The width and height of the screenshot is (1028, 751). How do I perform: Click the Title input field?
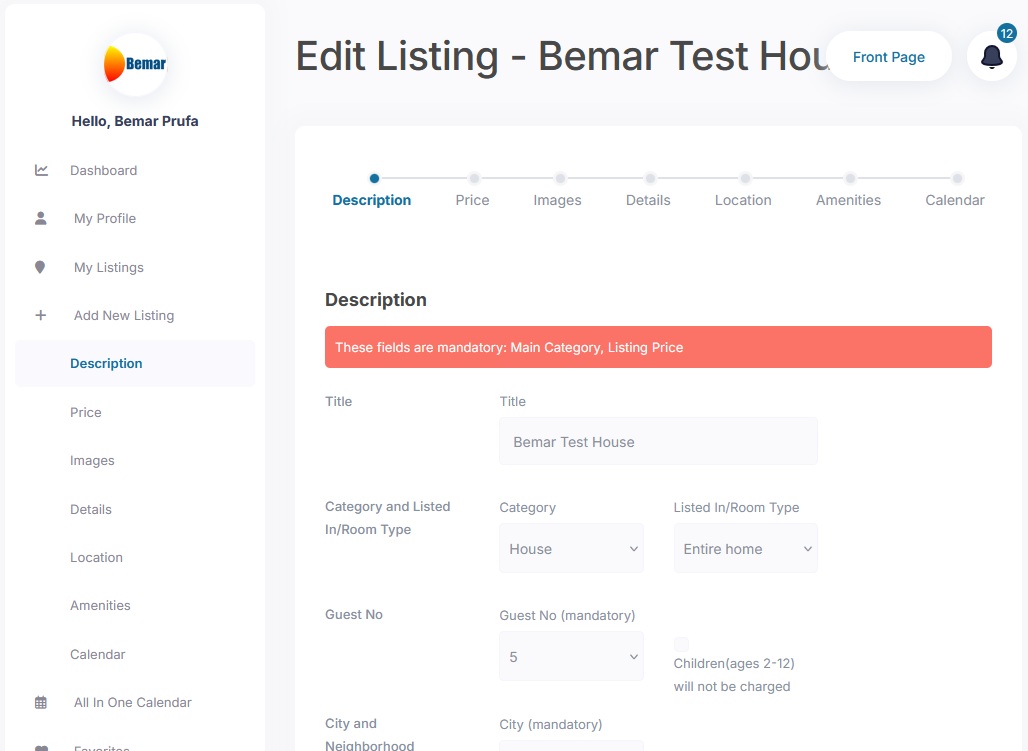[658, 442]
